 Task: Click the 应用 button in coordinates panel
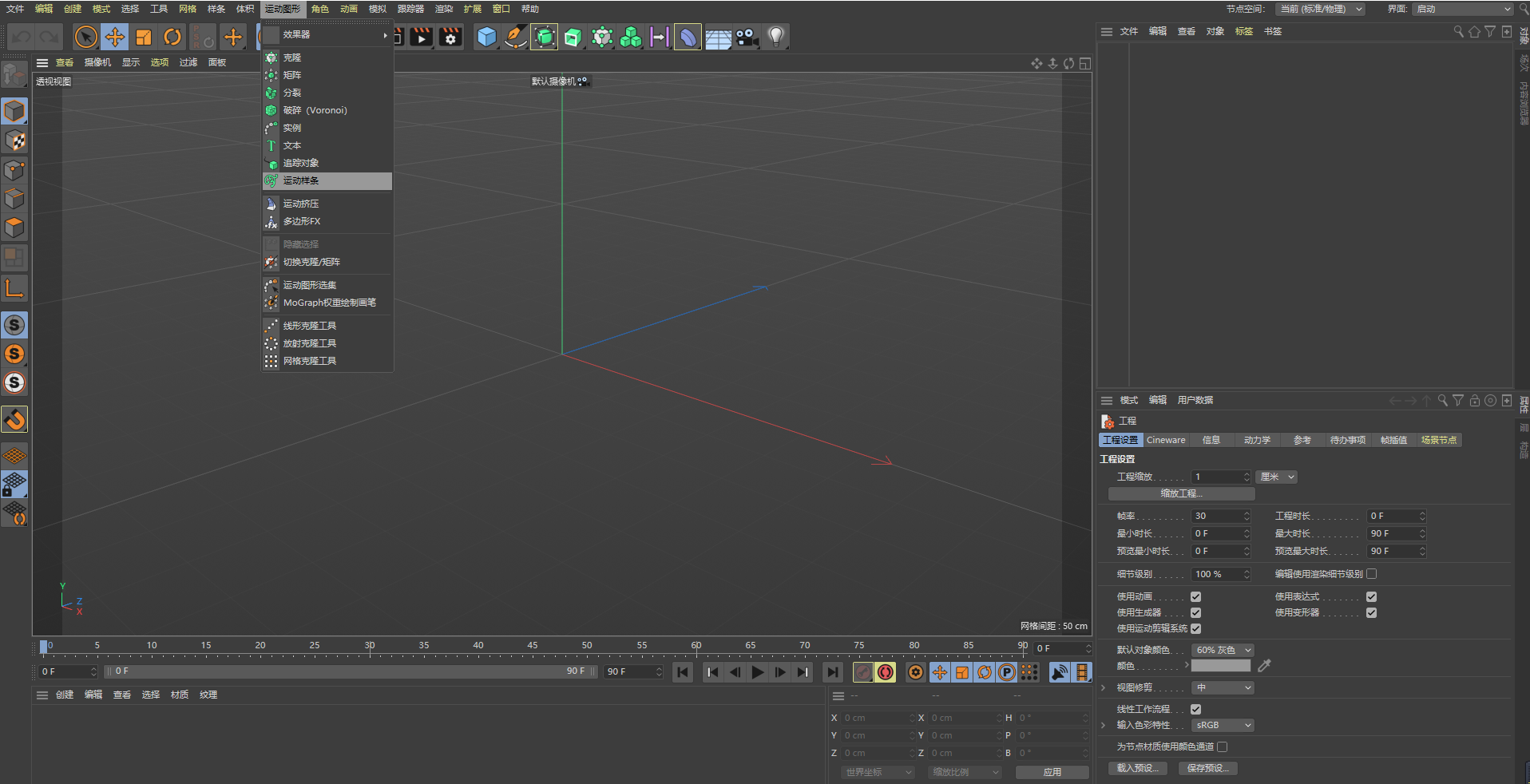pyautogui.click(x=1052, y=772)
